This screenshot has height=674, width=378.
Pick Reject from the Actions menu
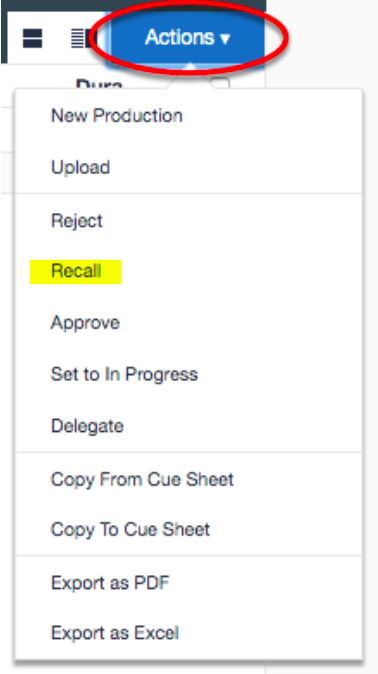tap(77, 221)
